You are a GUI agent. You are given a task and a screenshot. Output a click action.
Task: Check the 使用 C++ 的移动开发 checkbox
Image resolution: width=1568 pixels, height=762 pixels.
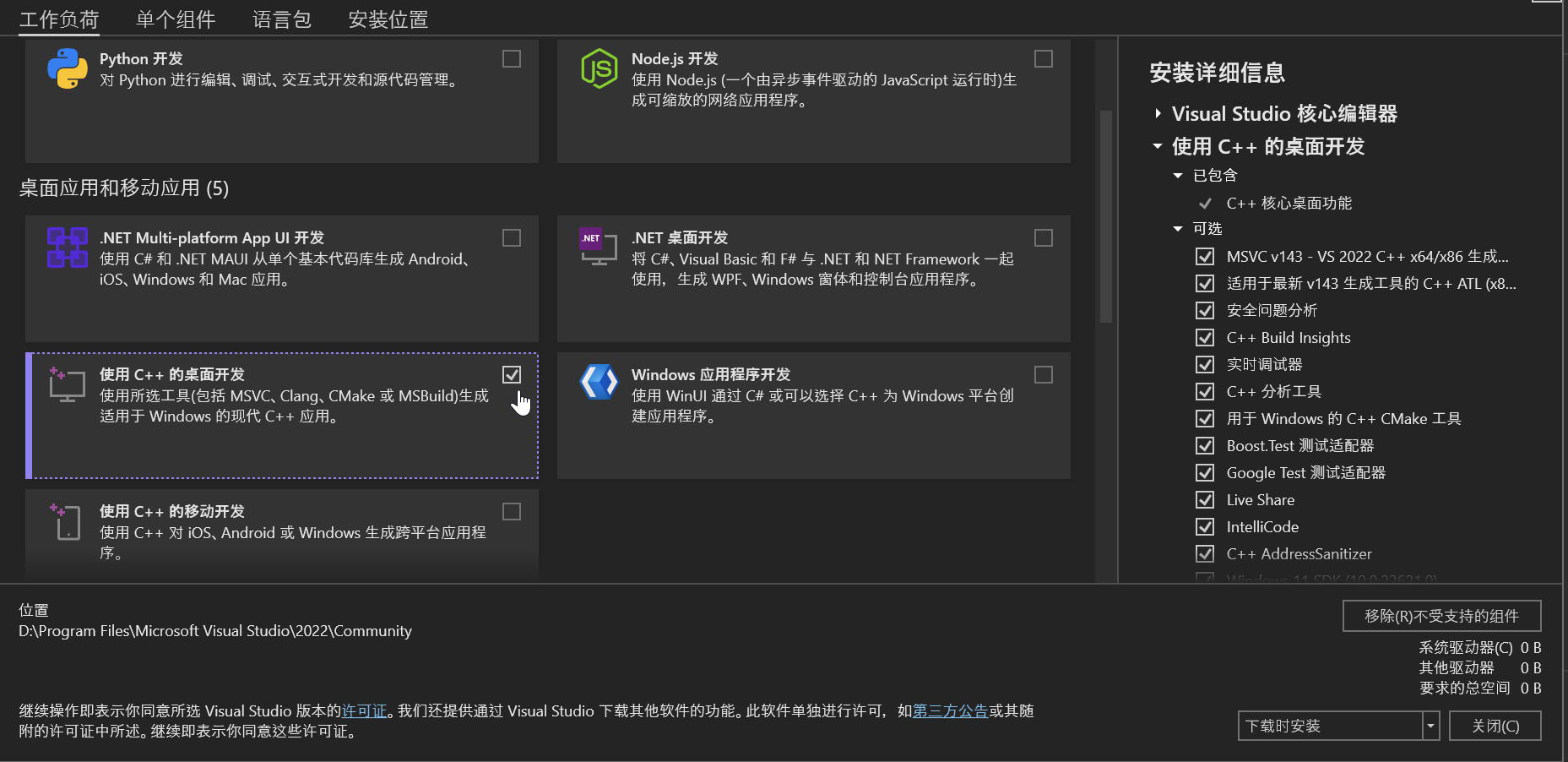pyautogui.click(x=512, y=511)
